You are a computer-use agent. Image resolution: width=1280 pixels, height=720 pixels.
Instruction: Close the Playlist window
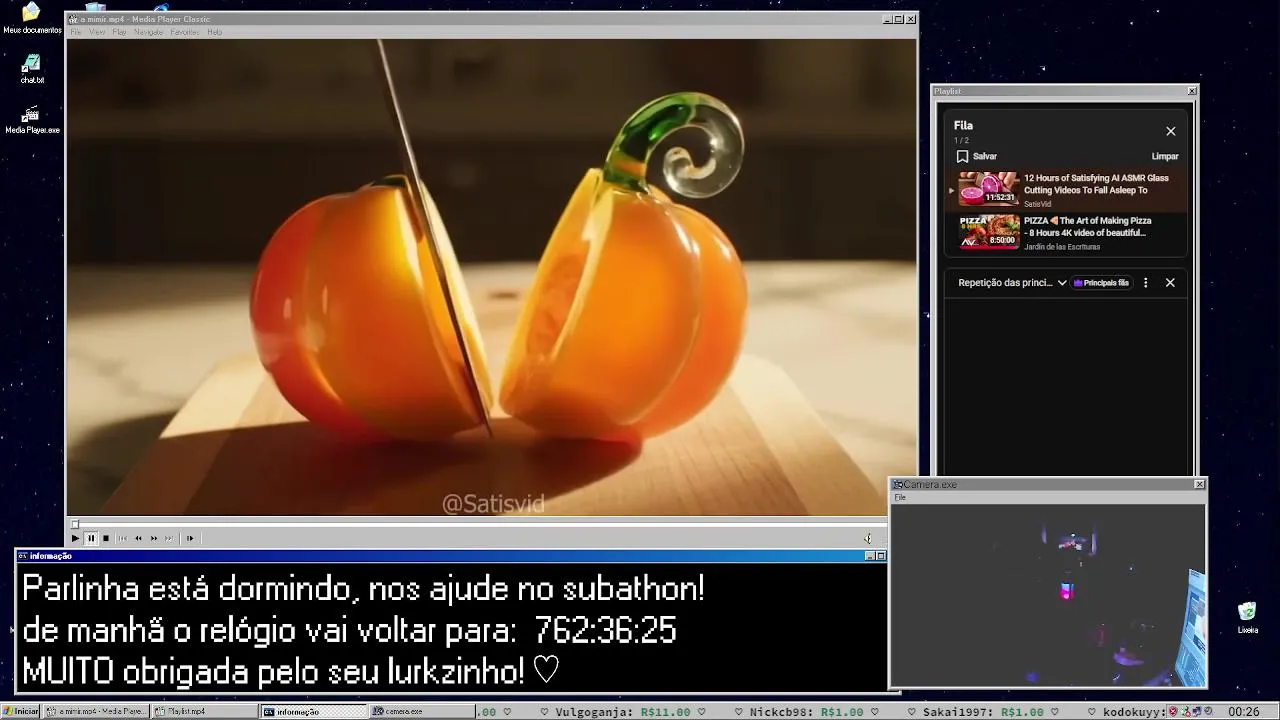coord(1192,91)
